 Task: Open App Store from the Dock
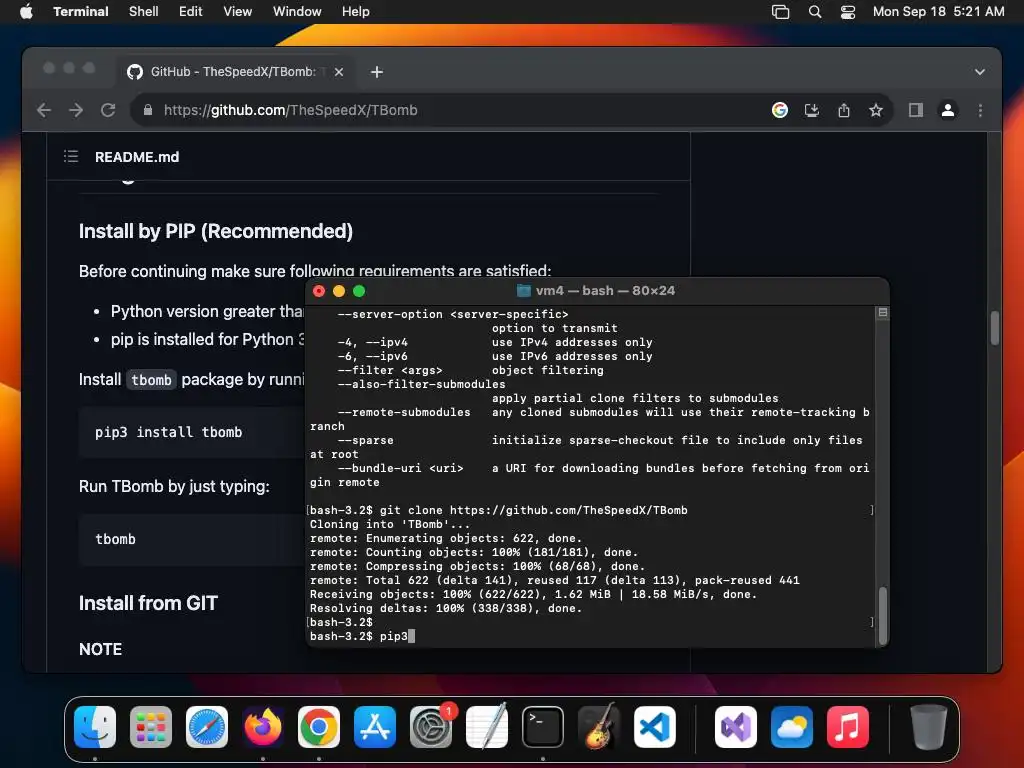375,727
